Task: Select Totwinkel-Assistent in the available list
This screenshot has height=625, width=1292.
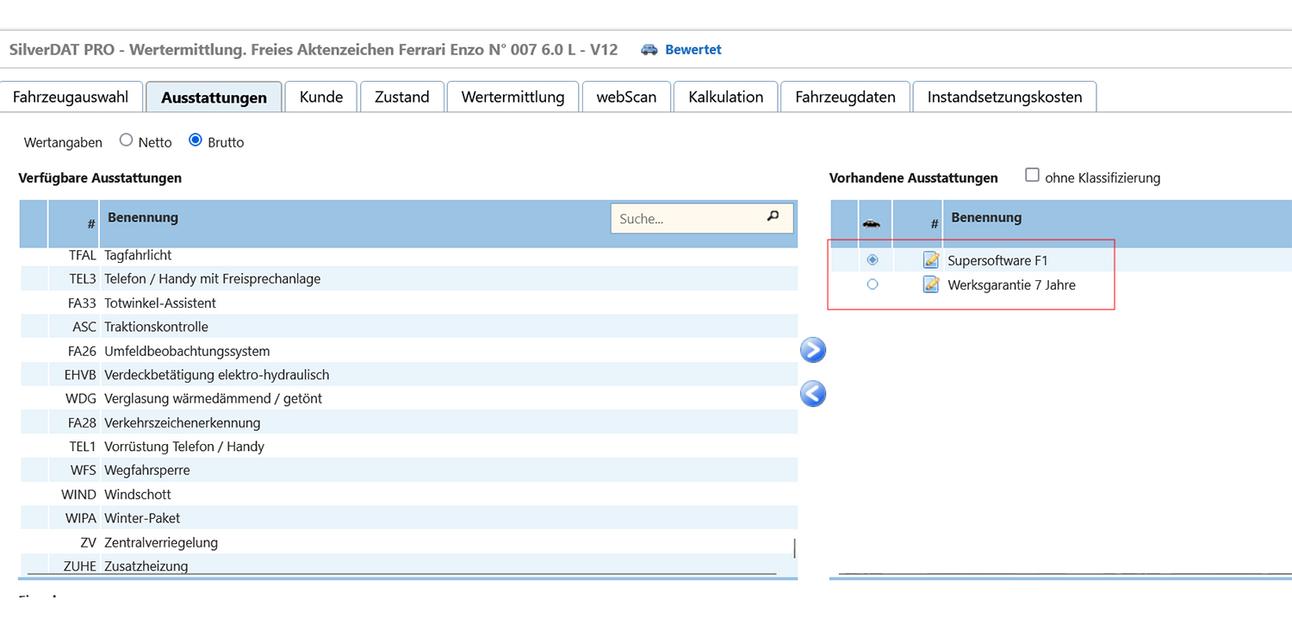Action: (160, 303)
